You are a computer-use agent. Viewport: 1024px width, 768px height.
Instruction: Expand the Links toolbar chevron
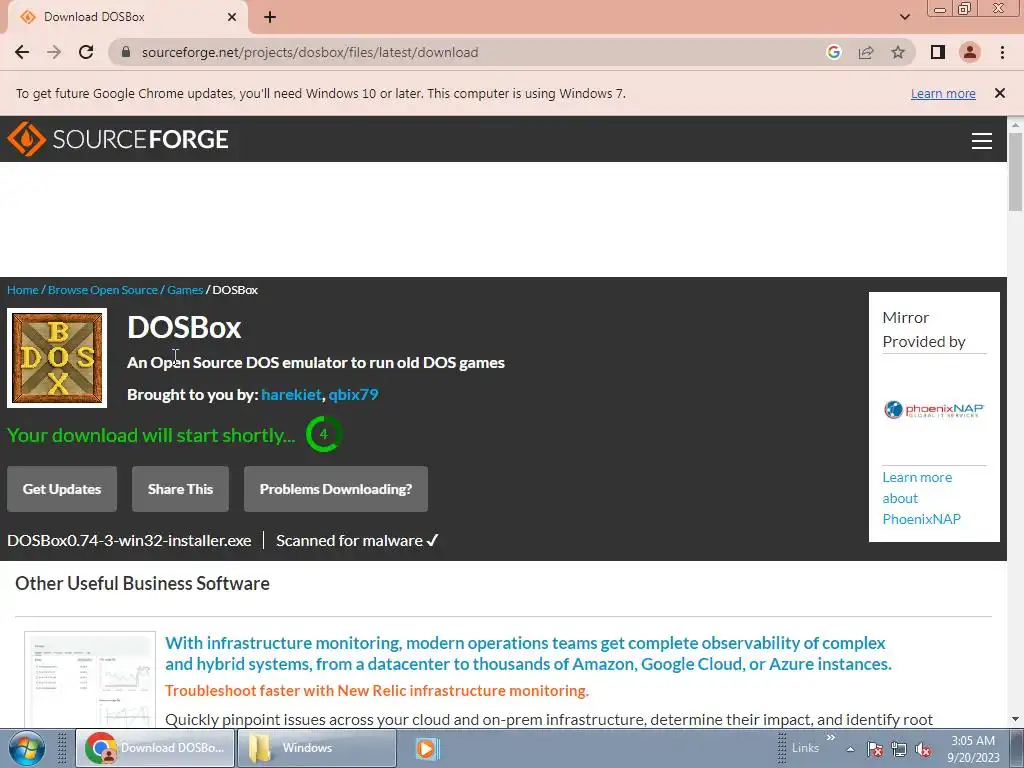tap(831, 738)
